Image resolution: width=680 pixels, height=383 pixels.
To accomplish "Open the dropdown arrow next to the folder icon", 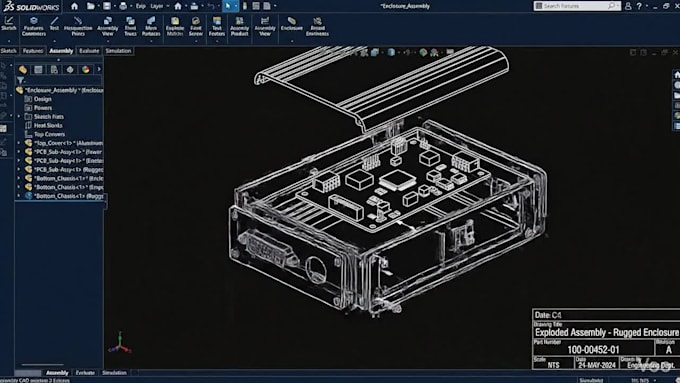I will click(97, 6).
